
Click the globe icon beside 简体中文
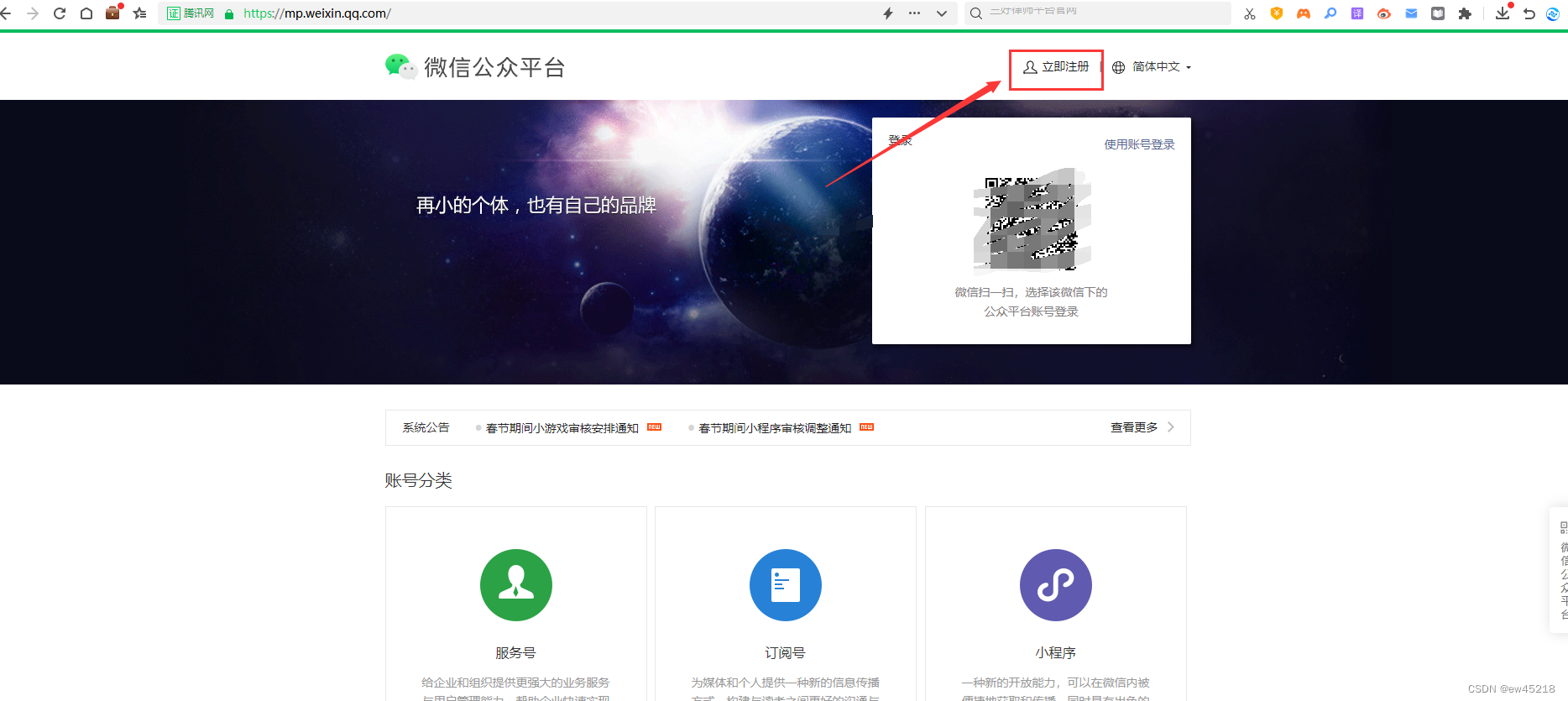pyautogui.click(x=1119, y=67)
